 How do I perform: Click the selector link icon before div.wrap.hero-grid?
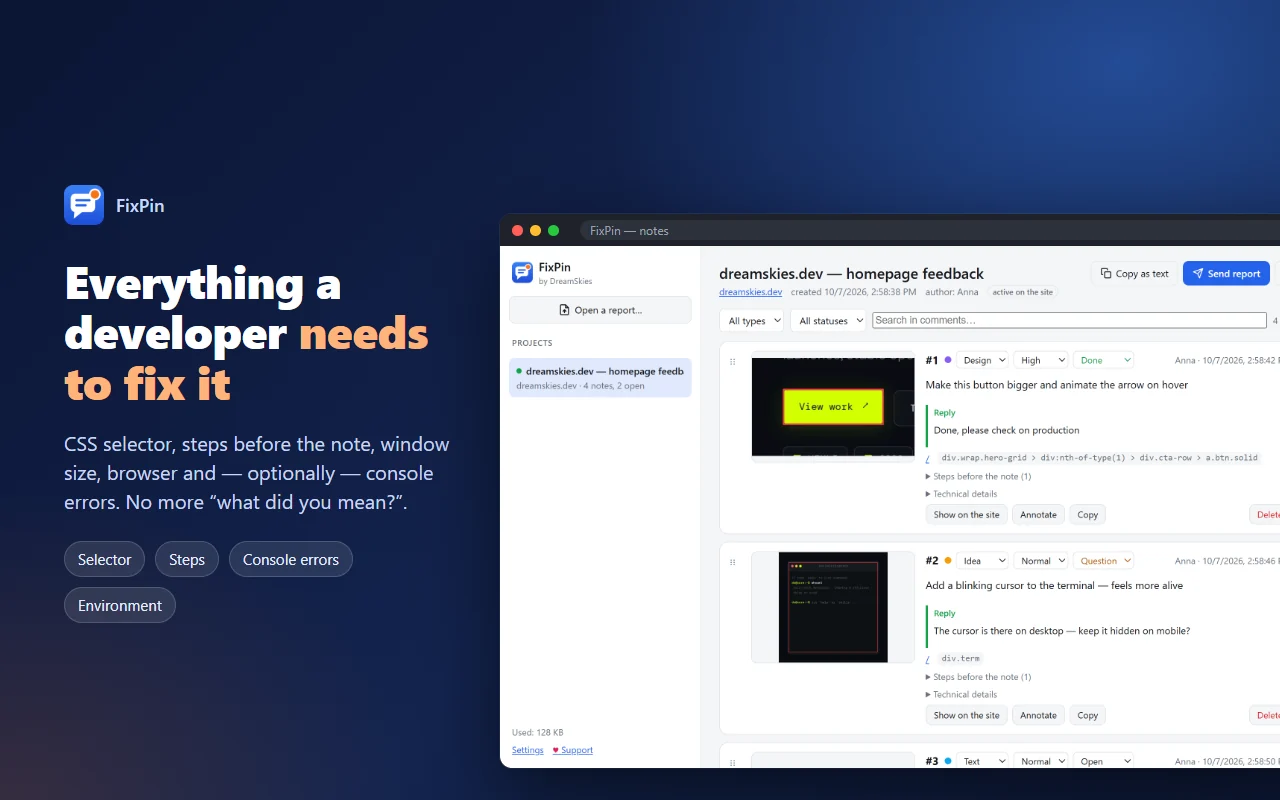point(928,458)
